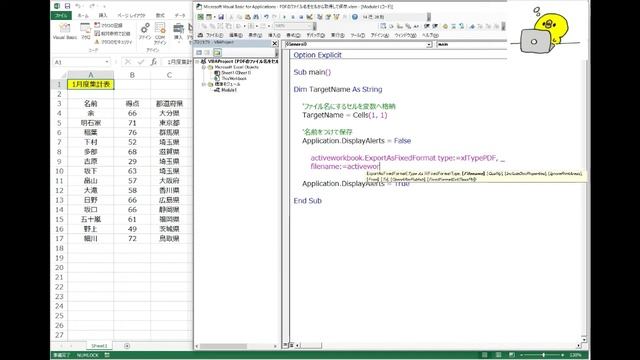This screenshot has width=640, height=360.
Task: Select Sheet1 (Sheet1) in project tree
Action: pyautogui.click(x=236, y=73)
